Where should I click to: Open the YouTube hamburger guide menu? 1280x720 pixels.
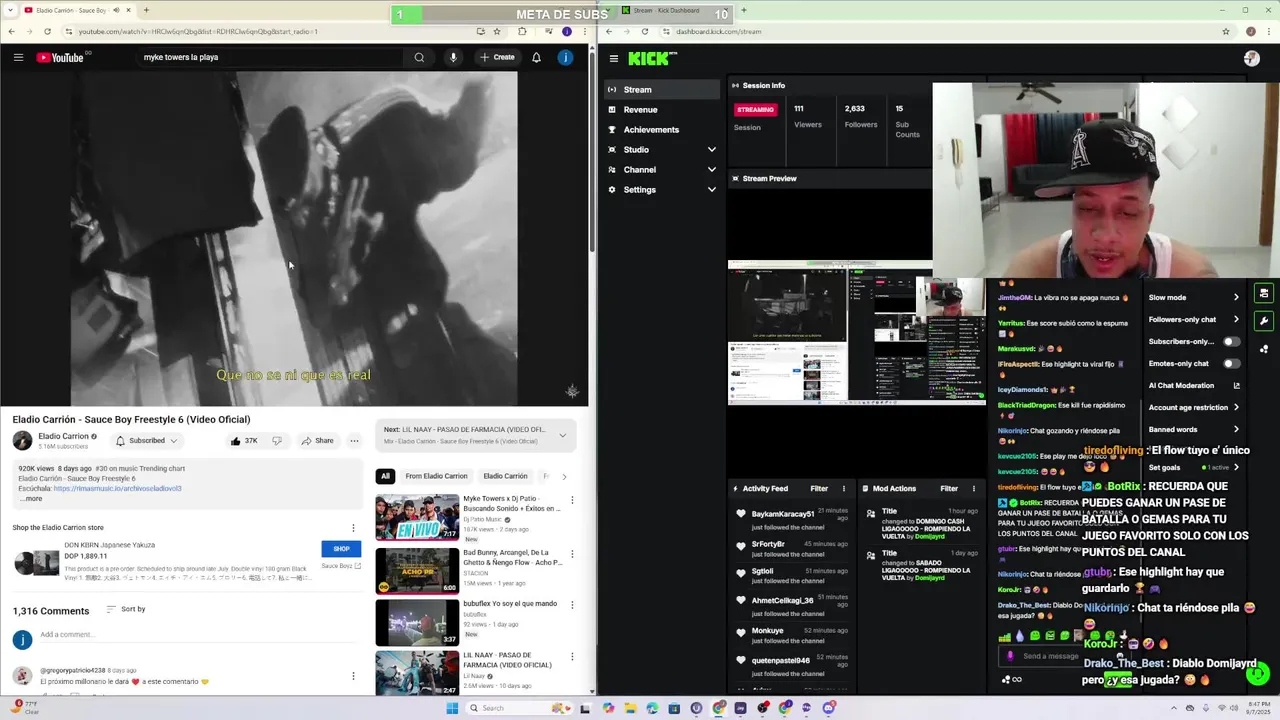(18, 57)
